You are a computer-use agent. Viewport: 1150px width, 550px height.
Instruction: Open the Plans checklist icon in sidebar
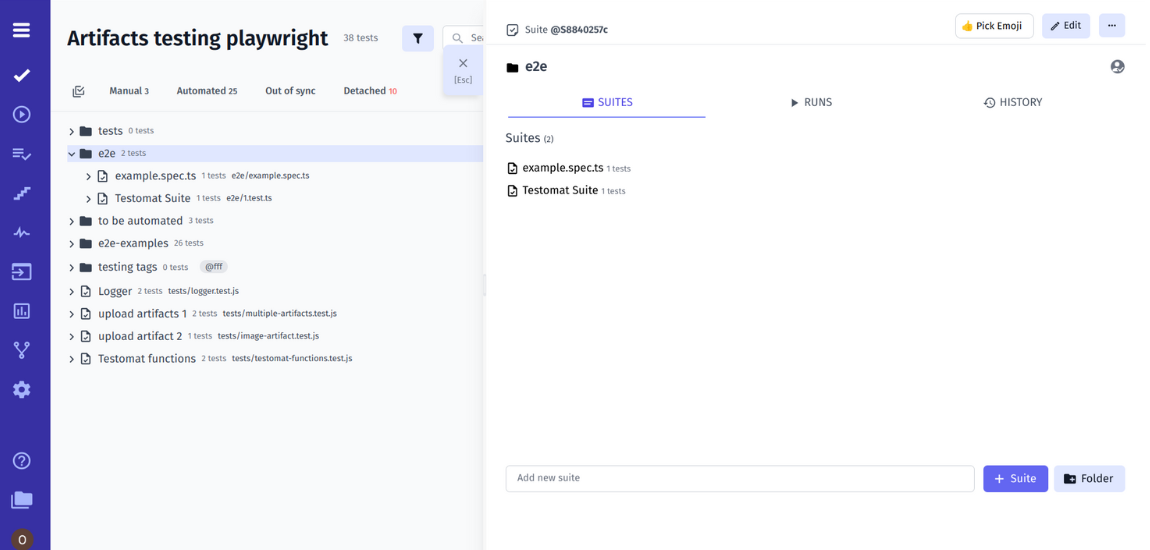coord(21,154)
